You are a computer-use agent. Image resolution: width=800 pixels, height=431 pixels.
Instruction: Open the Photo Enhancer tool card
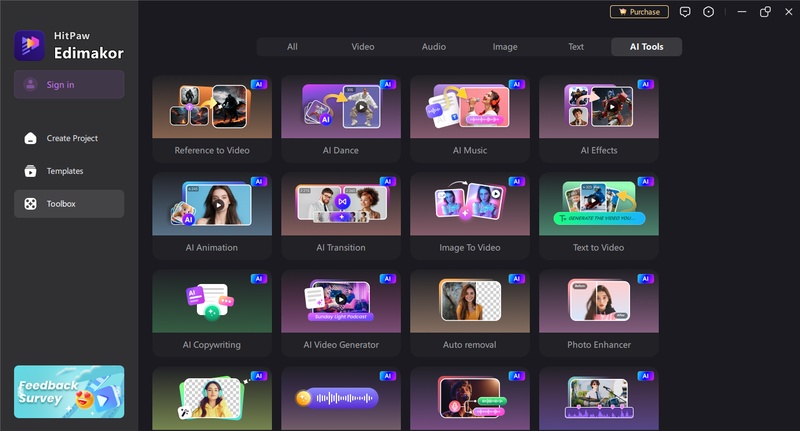click(599, 313)
